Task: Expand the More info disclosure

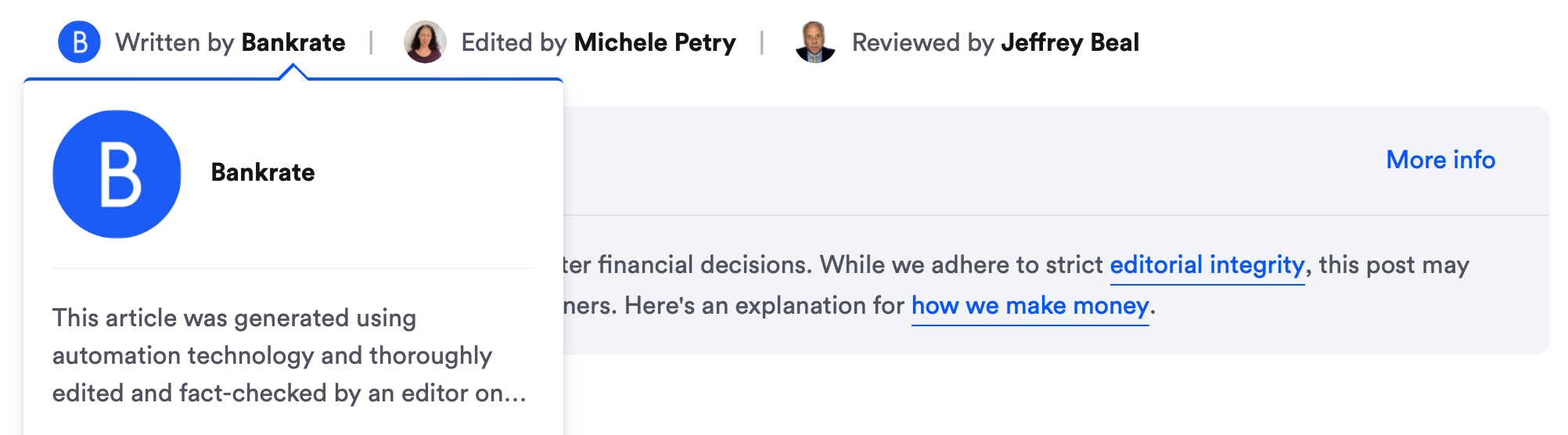Action: 1440,160
